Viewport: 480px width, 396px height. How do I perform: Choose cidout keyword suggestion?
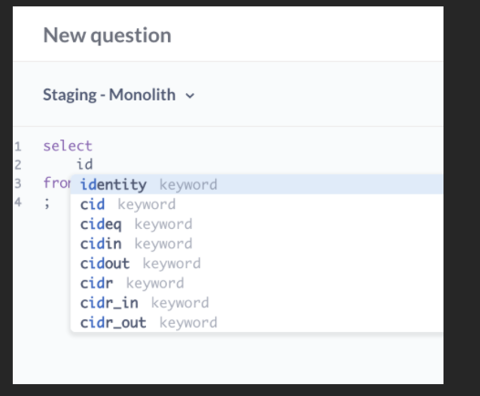(x=257, y=263)
